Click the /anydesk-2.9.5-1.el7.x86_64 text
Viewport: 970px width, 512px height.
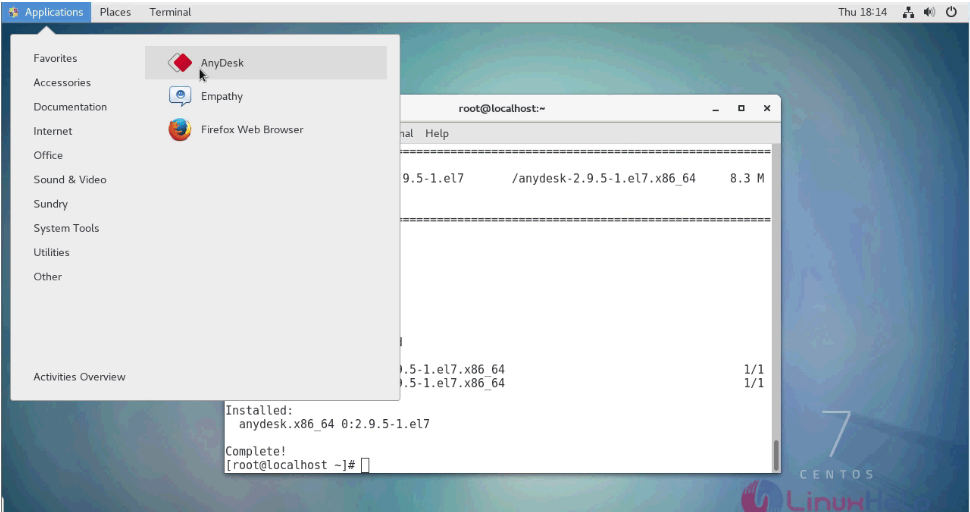pos(604,178)
